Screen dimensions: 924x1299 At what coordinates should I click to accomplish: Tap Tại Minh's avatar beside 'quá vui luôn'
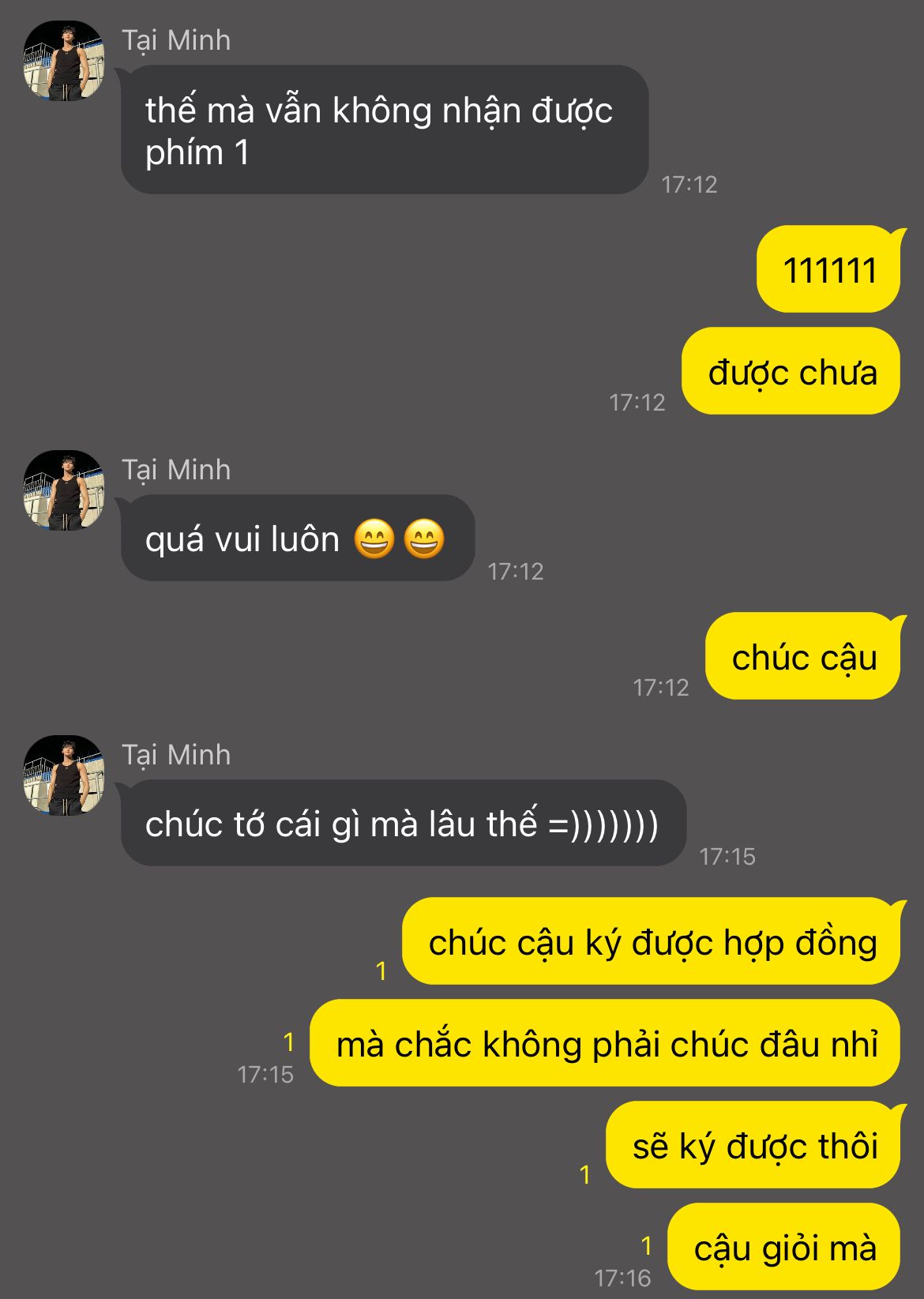click(x=64, y=490)
